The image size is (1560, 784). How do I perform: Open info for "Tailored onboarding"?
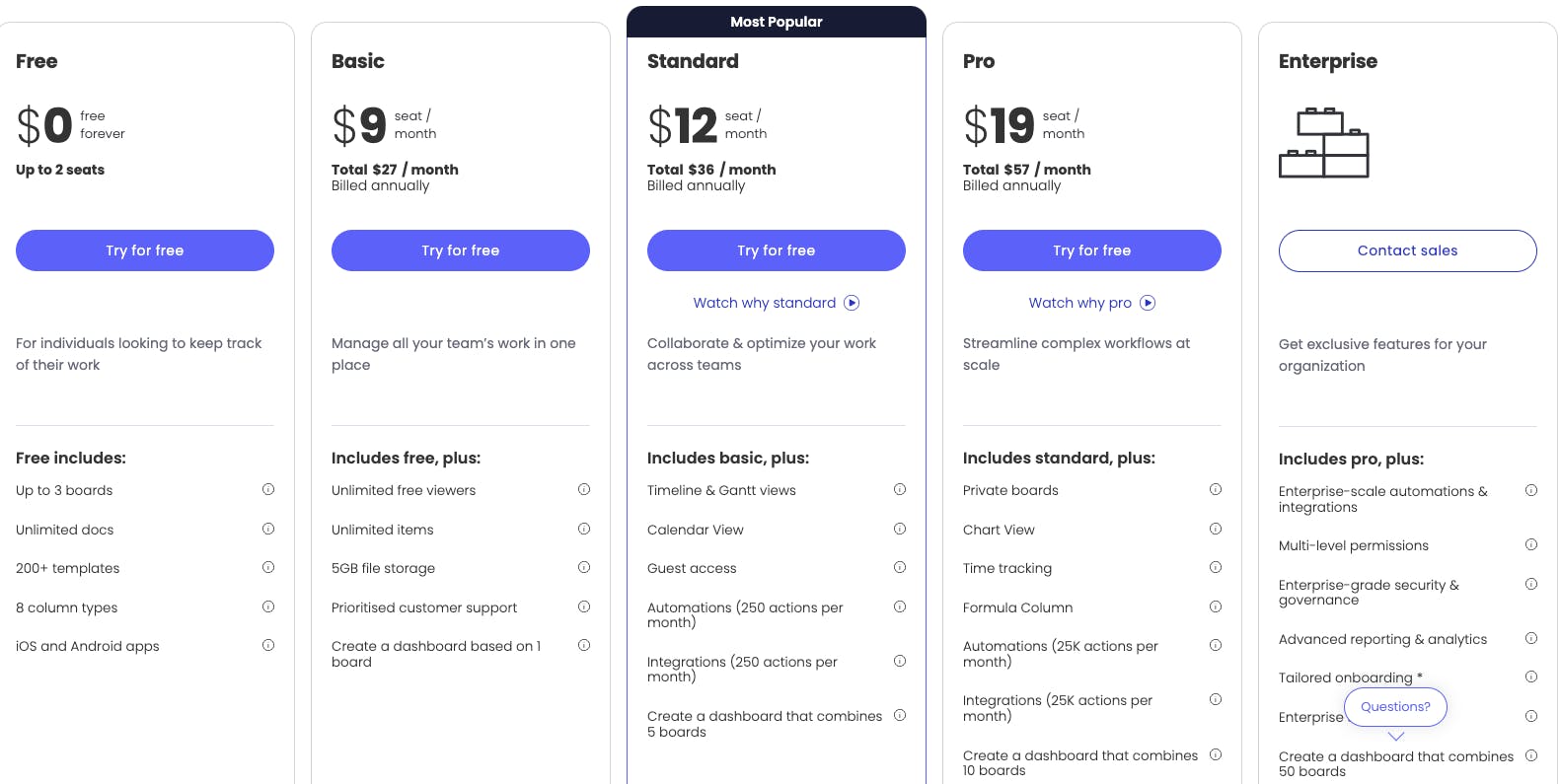[1531, 677]
